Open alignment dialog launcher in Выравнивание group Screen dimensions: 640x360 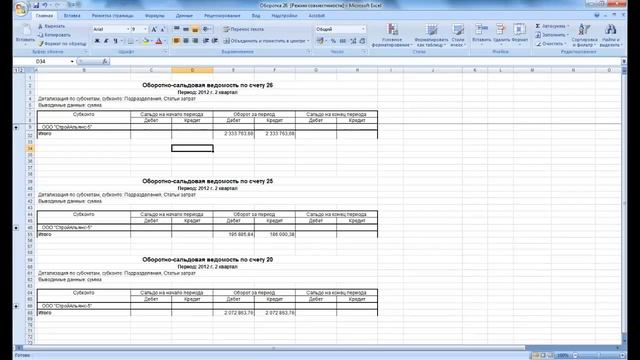point(309,52)
